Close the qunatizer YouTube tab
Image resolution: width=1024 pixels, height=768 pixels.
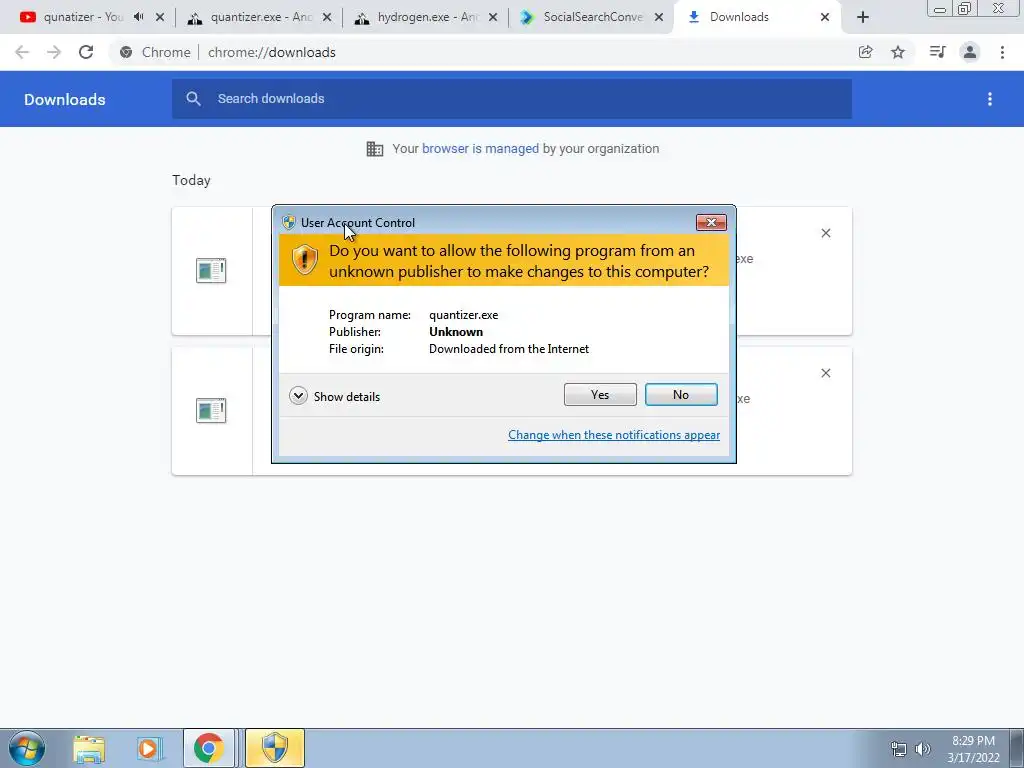tap(160, 18)
